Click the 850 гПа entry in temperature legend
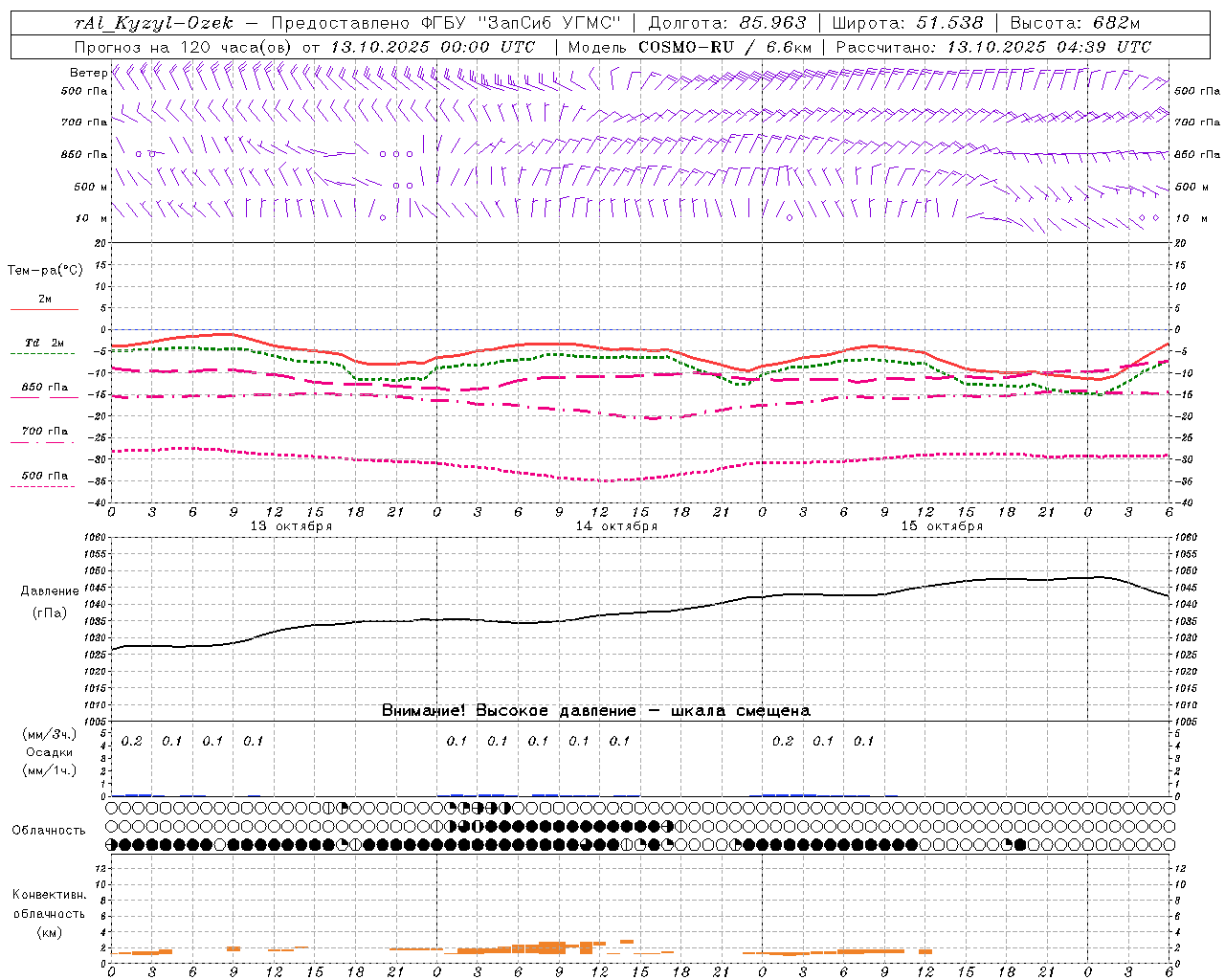 pyautogui.click(x=45, y=387)
